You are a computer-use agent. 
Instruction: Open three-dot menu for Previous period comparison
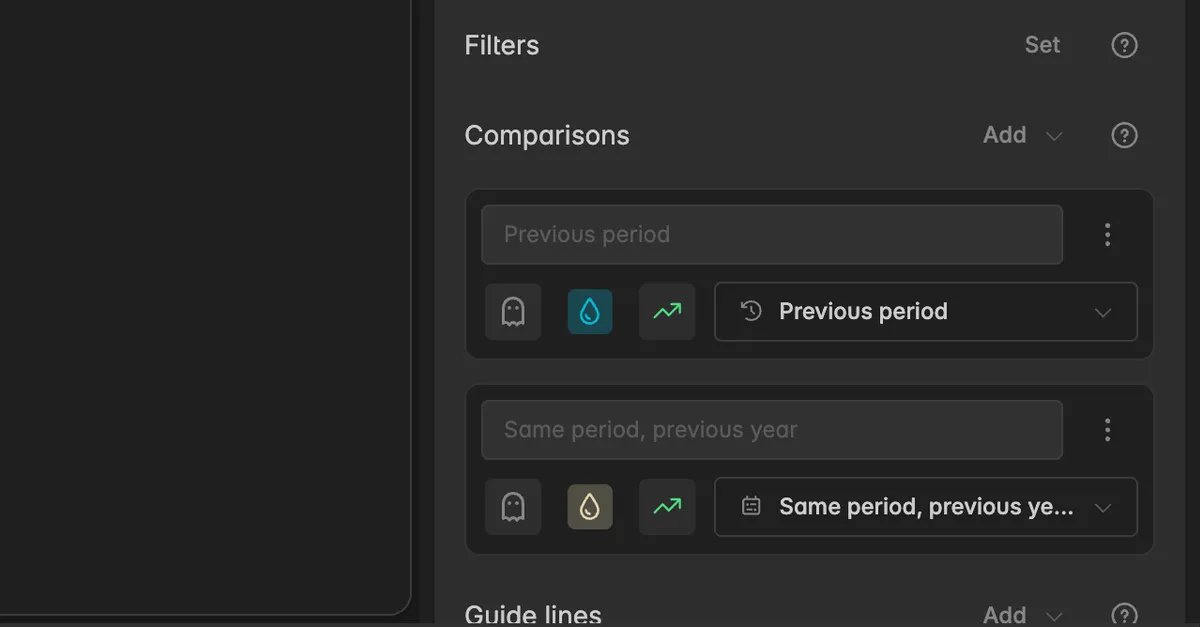click(x=1107, y=234)
